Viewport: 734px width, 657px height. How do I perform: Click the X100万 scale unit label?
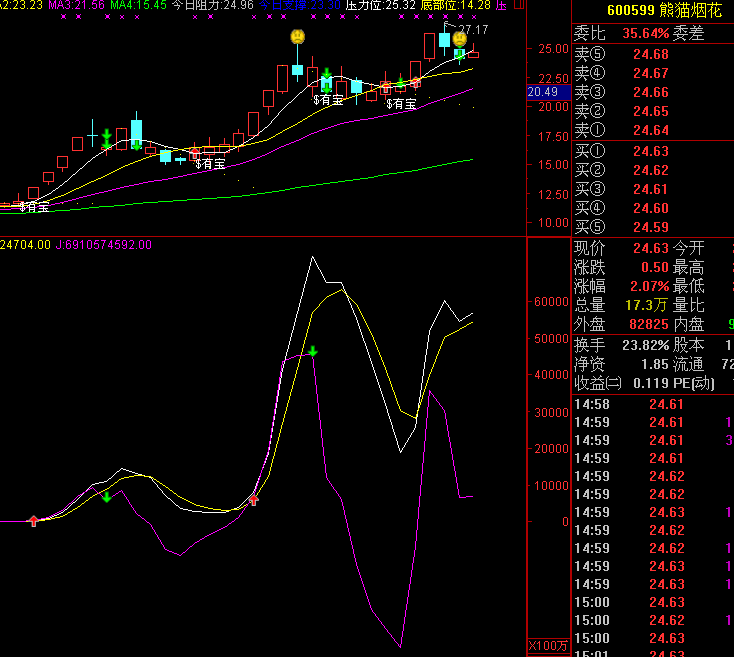[x=548, y=646]
